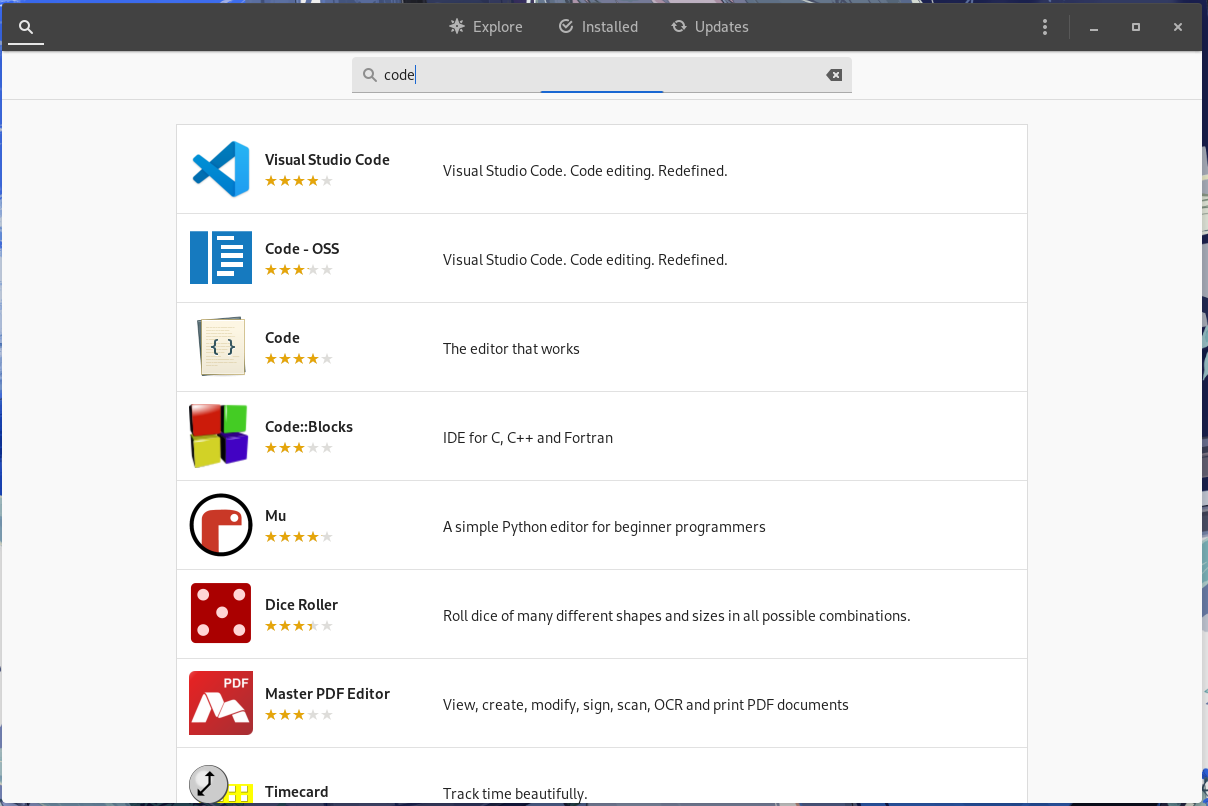Image resolution: width=1208 pixels, height=806 pixels.
Task: Click the Visual Studio Code star rating
Action: 299,181
